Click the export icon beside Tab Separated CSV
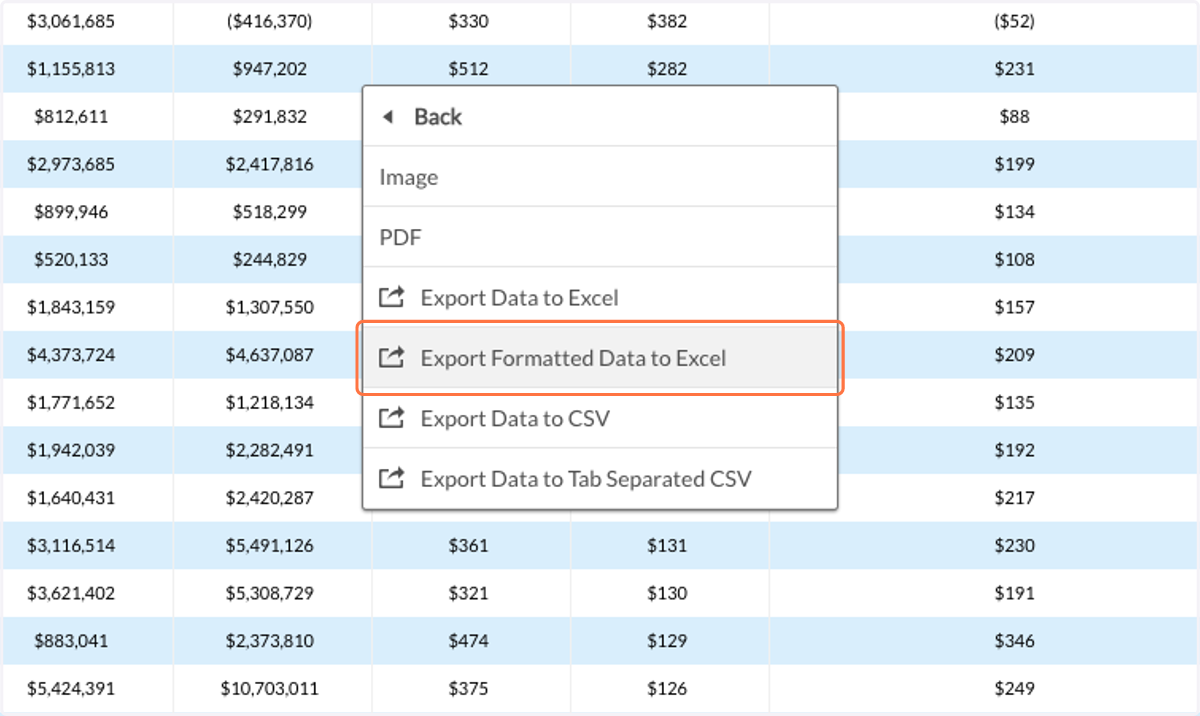The height and width of the screenshot is (716, 1200). 391,478
